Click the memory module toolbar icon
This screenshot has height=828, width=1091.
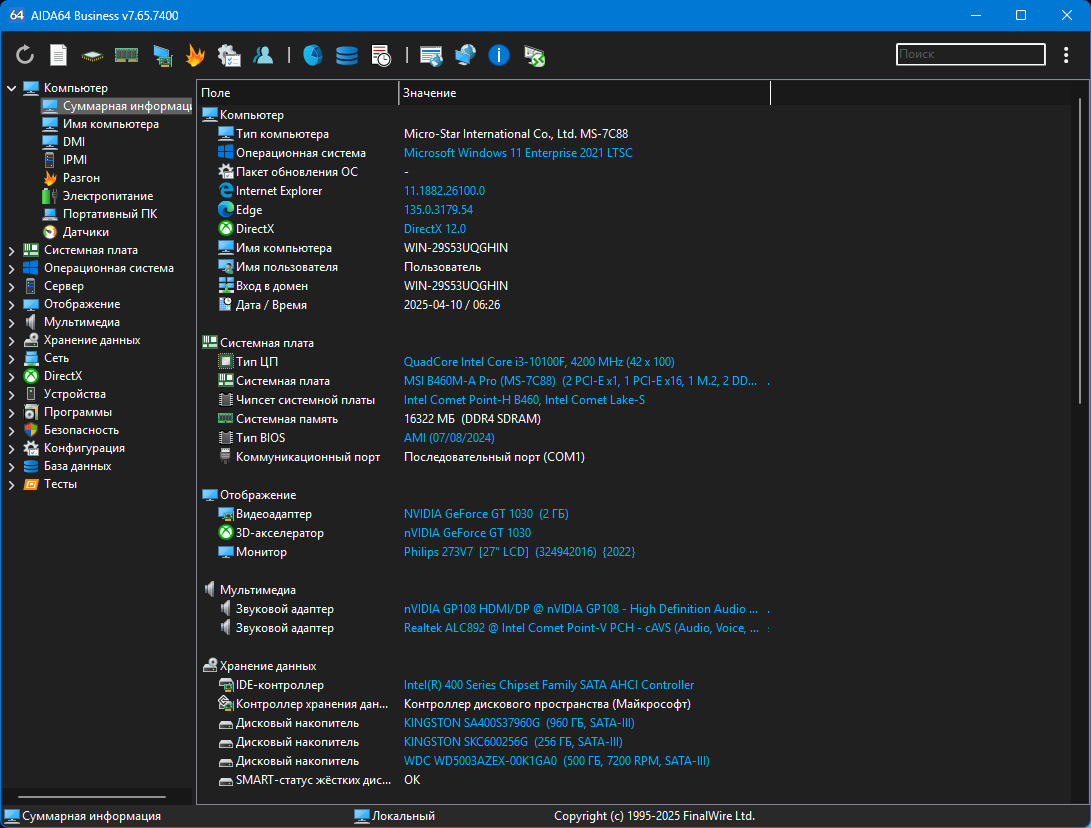tap(126, 54)
